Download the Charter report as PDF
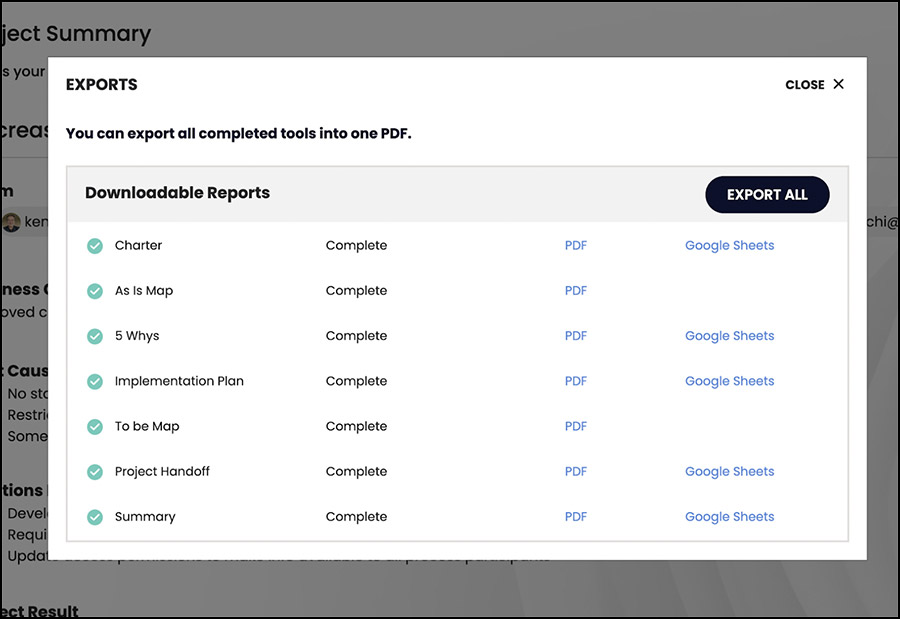This screenshot has height=619, width=900. pyautogui.click(x=576, y=245)
